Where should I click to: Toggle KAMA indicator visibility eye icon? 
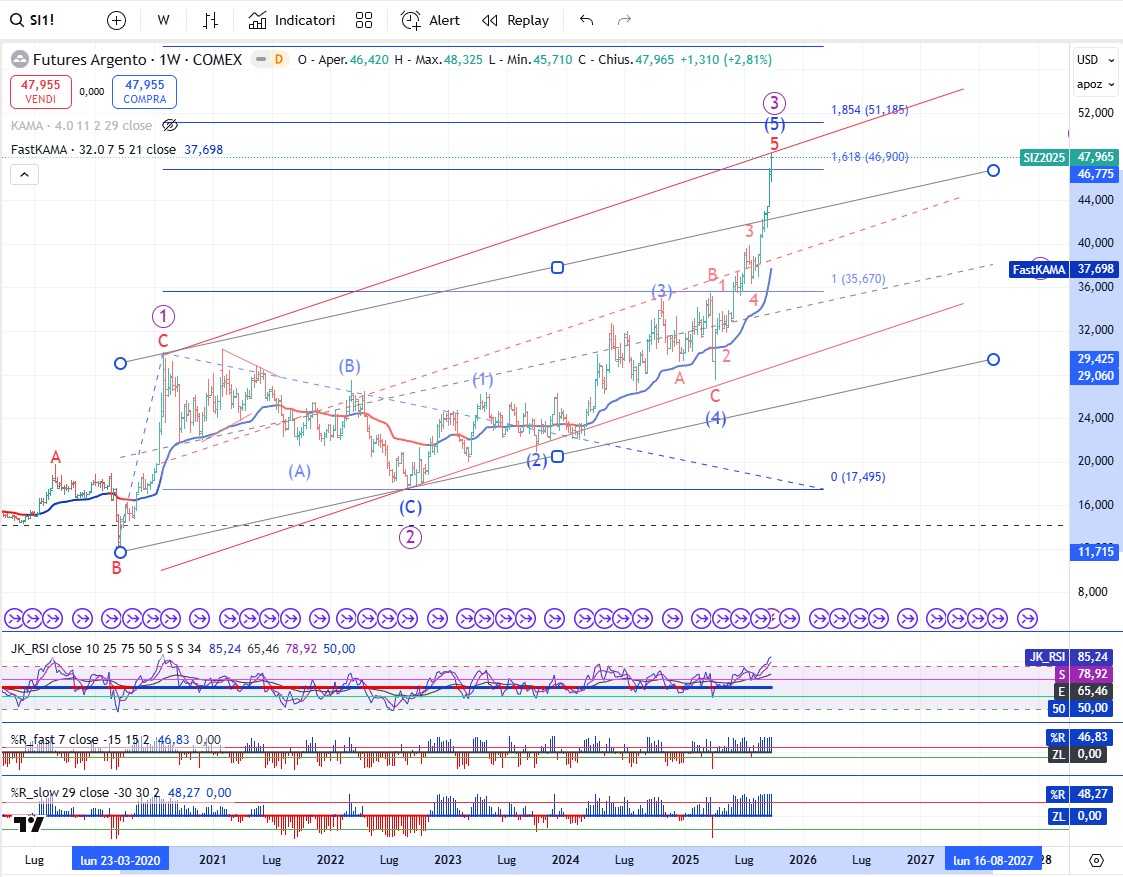(x=169, y=125)
